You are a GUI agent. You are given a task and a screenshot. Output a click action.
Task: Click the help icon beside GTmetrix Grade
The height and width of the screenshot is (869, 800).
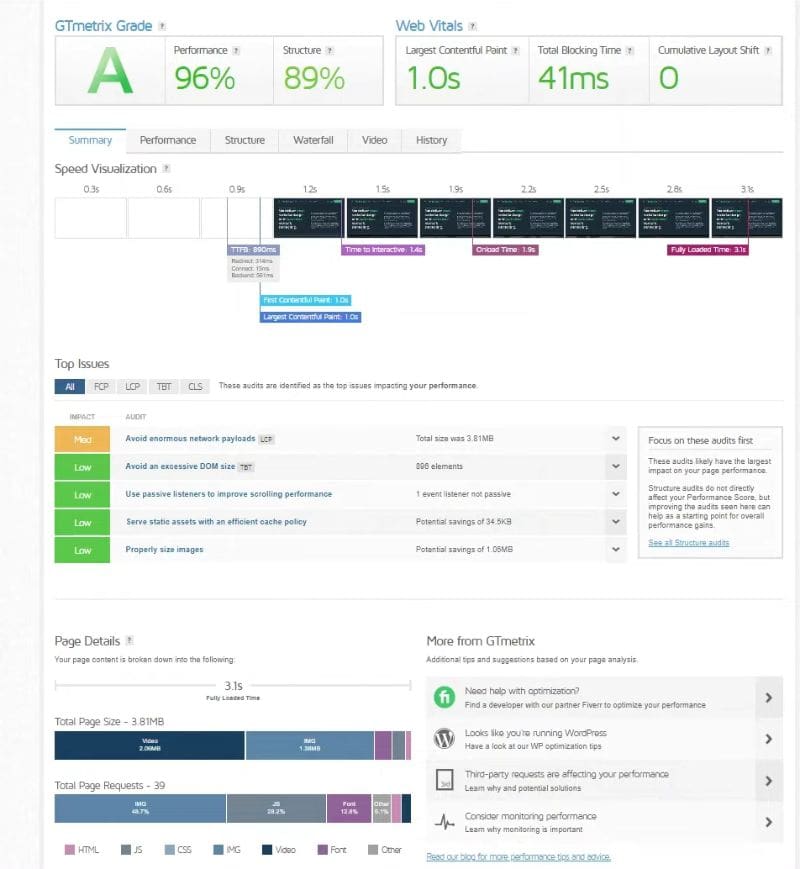tap(162, 26)
